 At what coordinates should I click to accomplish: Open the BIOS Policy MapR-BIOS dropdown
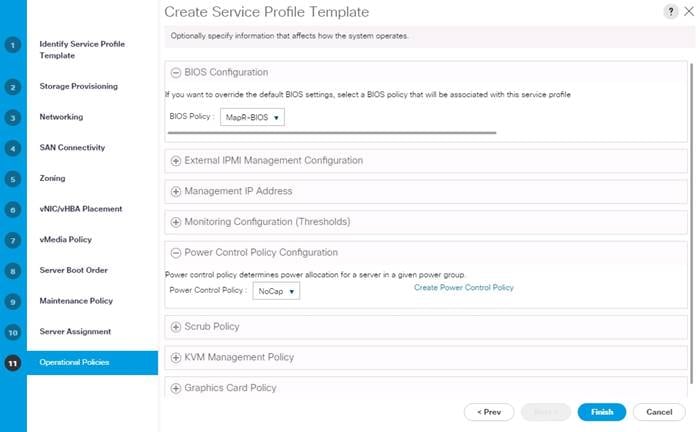(x=252, y=117)
